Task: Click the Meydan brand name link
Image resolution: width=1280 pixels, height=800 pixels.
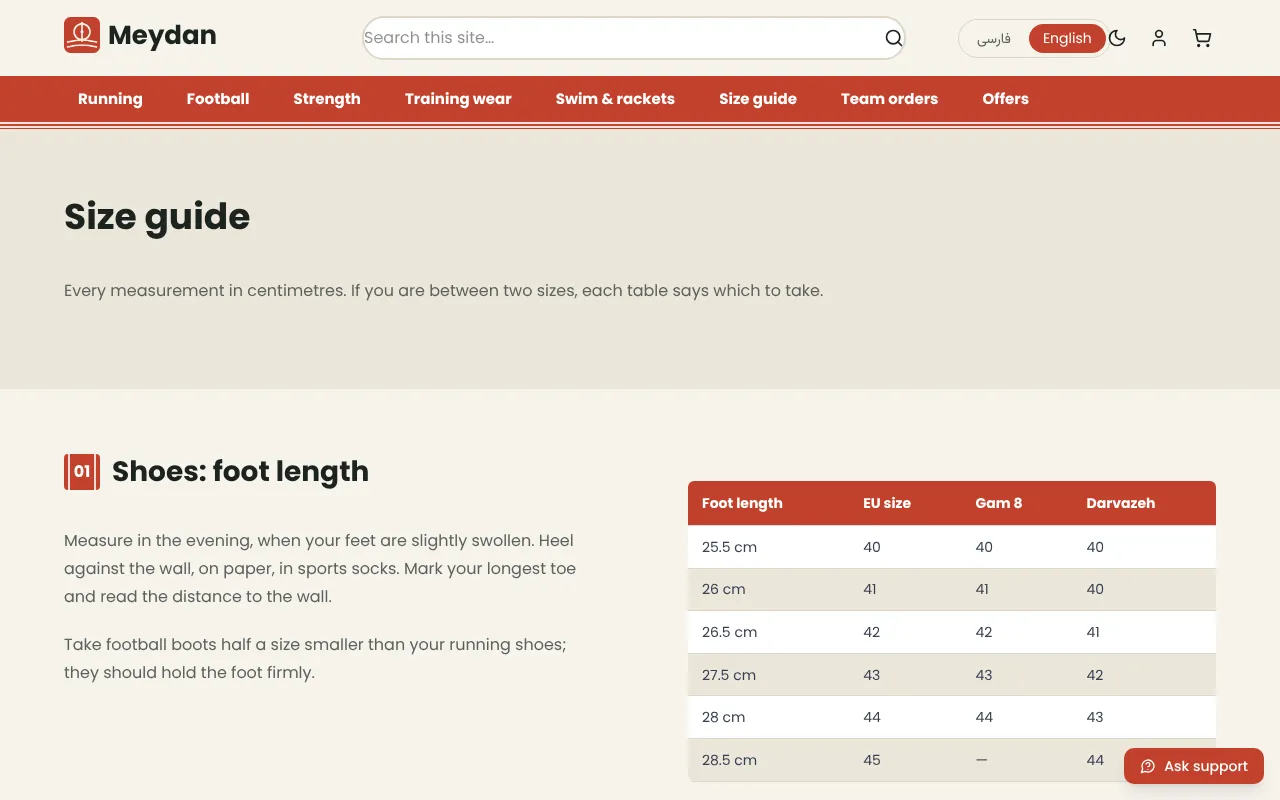Action: (x=162, y=35)
